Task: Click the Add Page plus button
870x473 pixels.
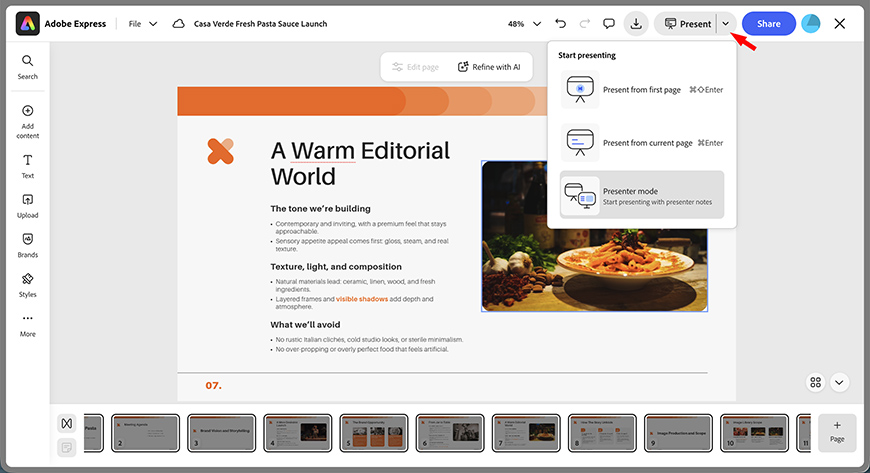Action: [x=837, y=432]
